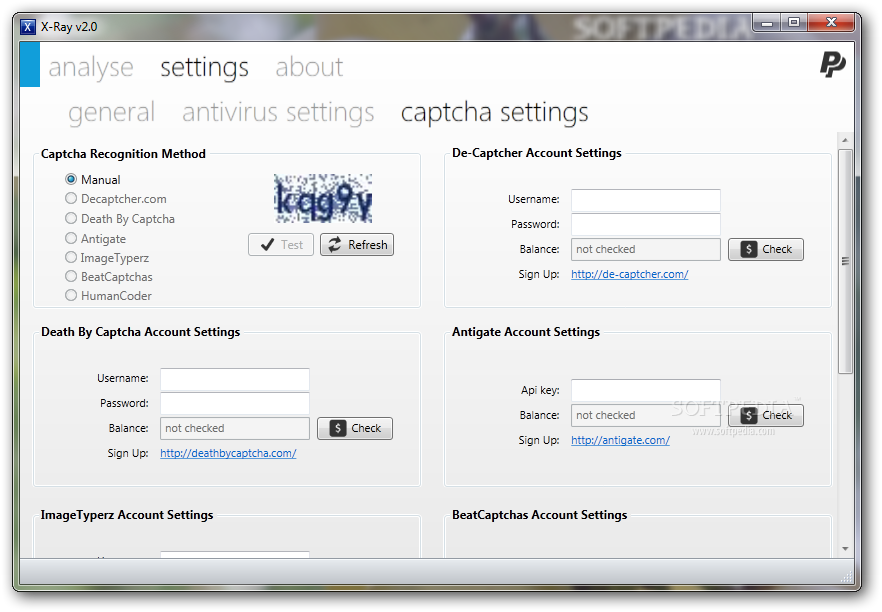Viewport: 882px width, 612px height.
Task: Choose Death By Captcha radio option
Action: [x=71, y=218]
